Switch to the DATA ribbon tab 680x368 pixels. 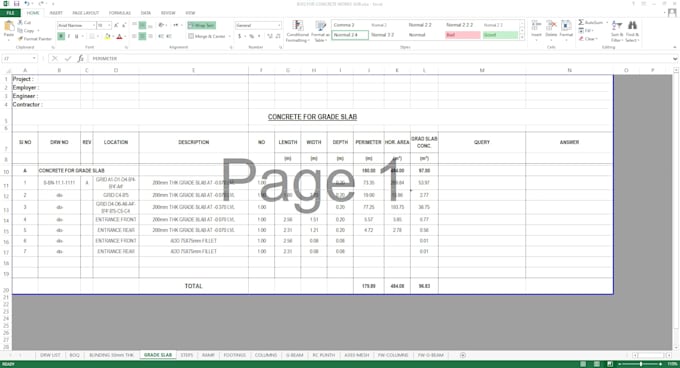coord(146,13)
